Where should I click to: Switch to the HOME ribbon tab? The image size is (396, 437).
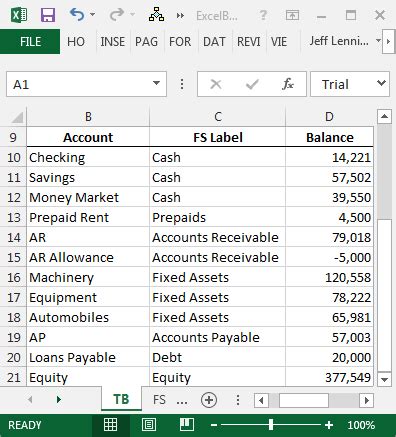point(76,42)
